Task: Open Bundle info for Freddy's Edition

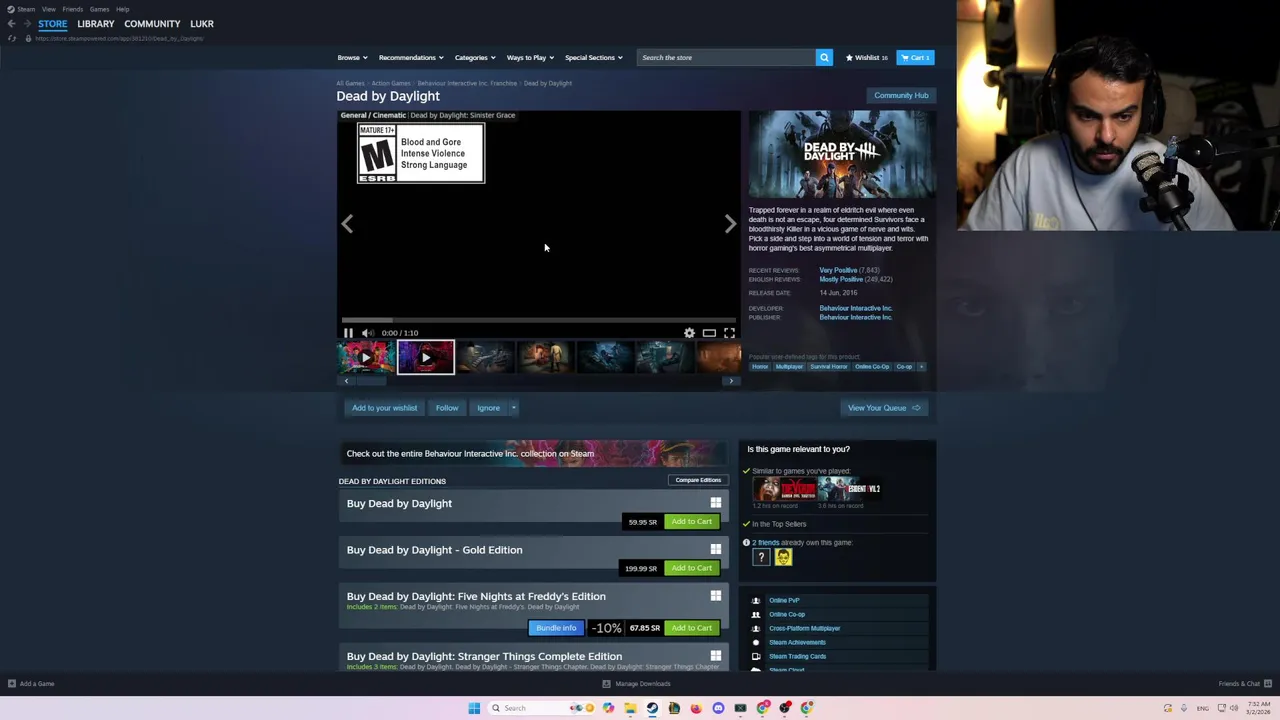Action: [556, 628]
